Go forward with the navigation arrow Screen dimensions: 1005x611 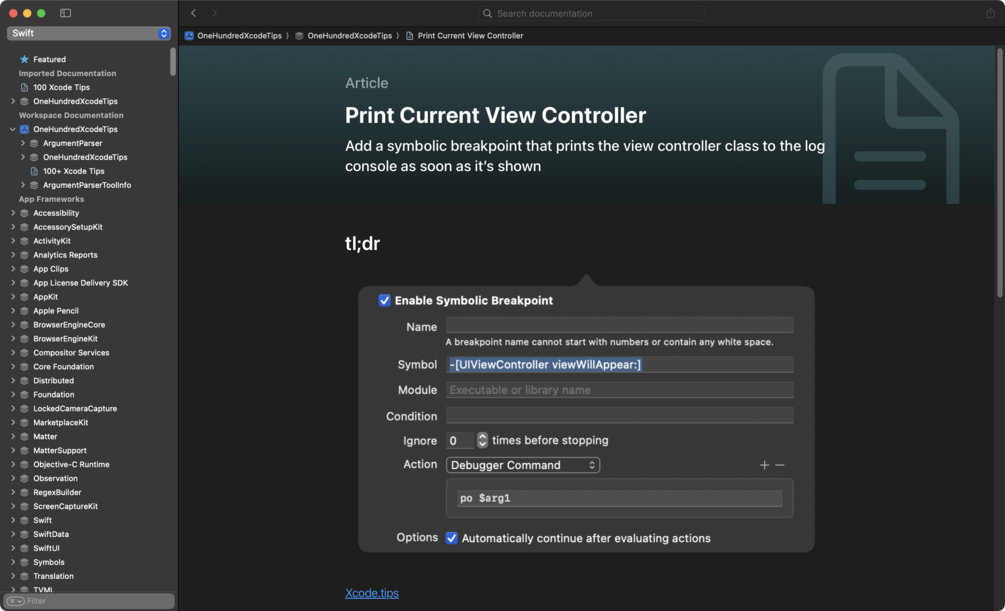coord(215,13)
